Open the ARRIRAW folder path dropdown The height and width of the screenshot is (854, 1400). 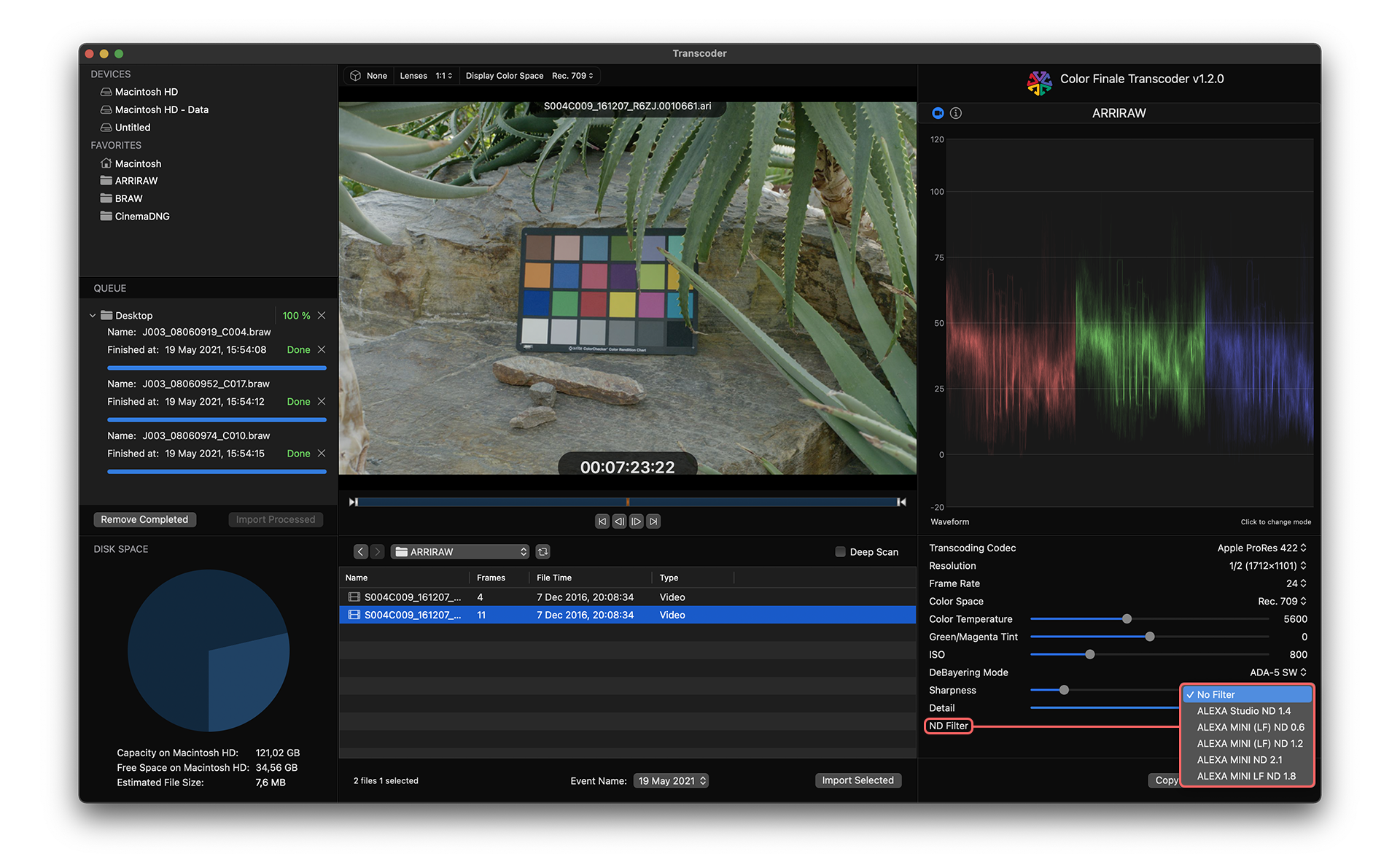461,552
